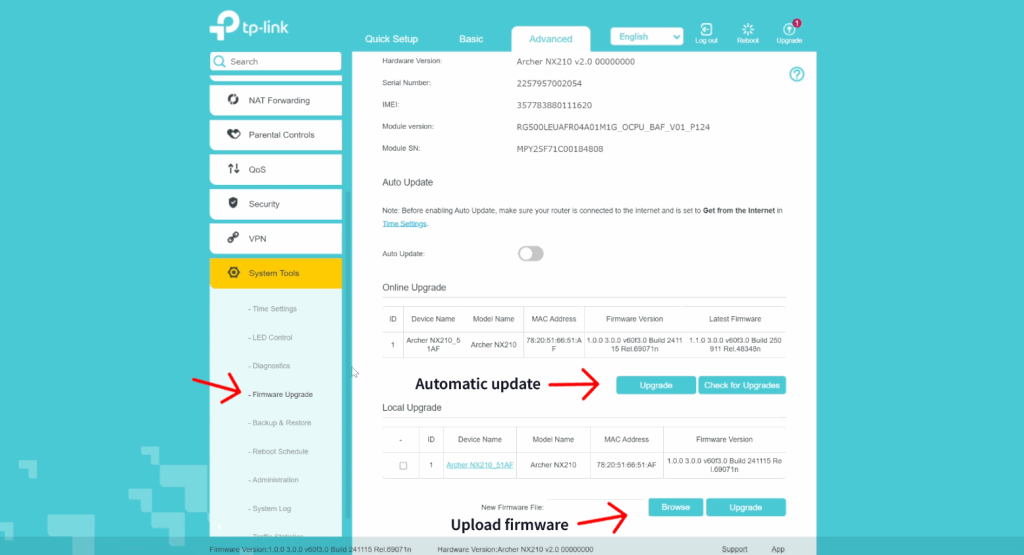Collapse the System Tools menu

(276, 274)
